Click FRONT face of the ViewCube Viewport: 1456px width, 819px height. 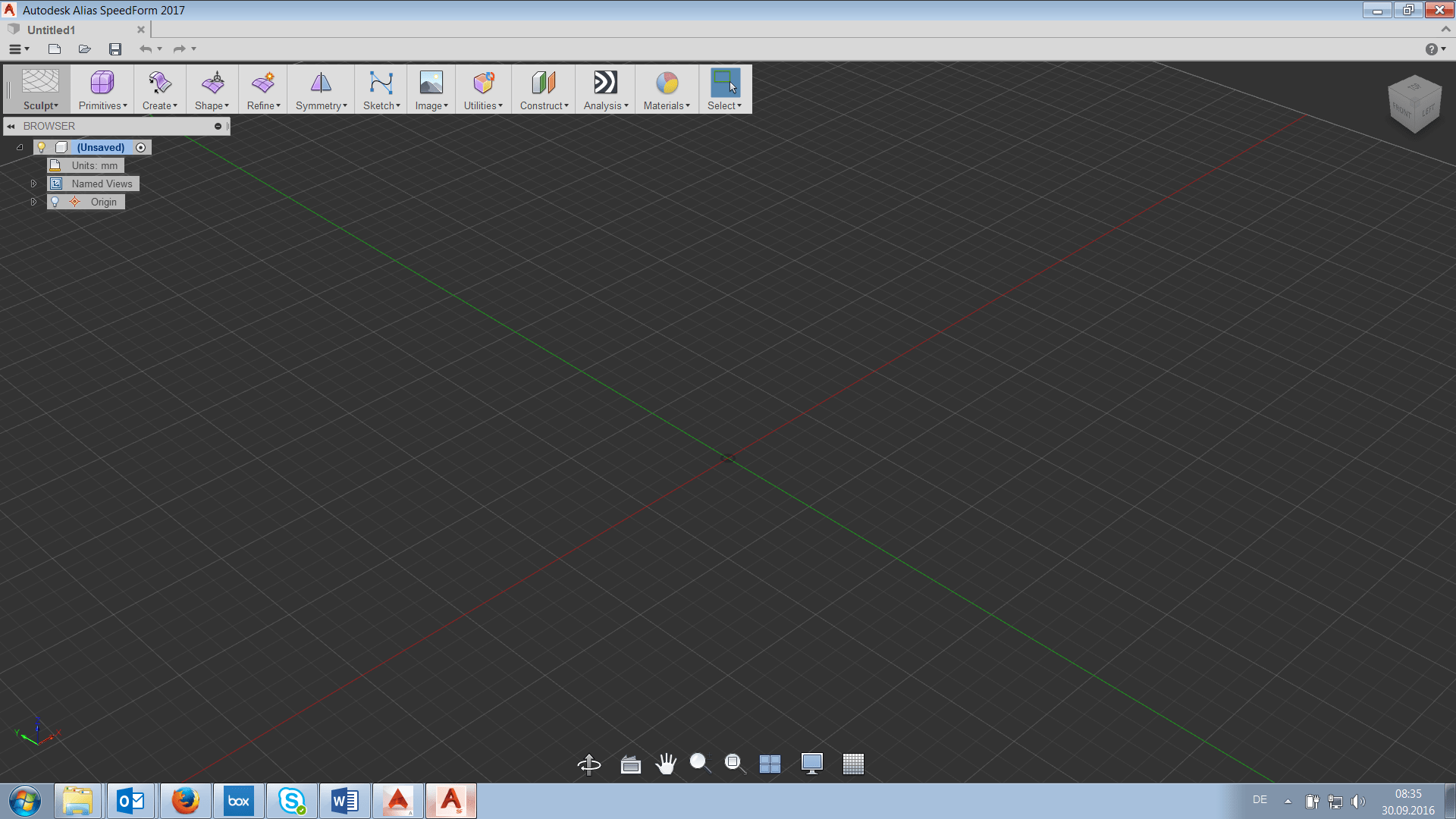(x=1404, y=109)
